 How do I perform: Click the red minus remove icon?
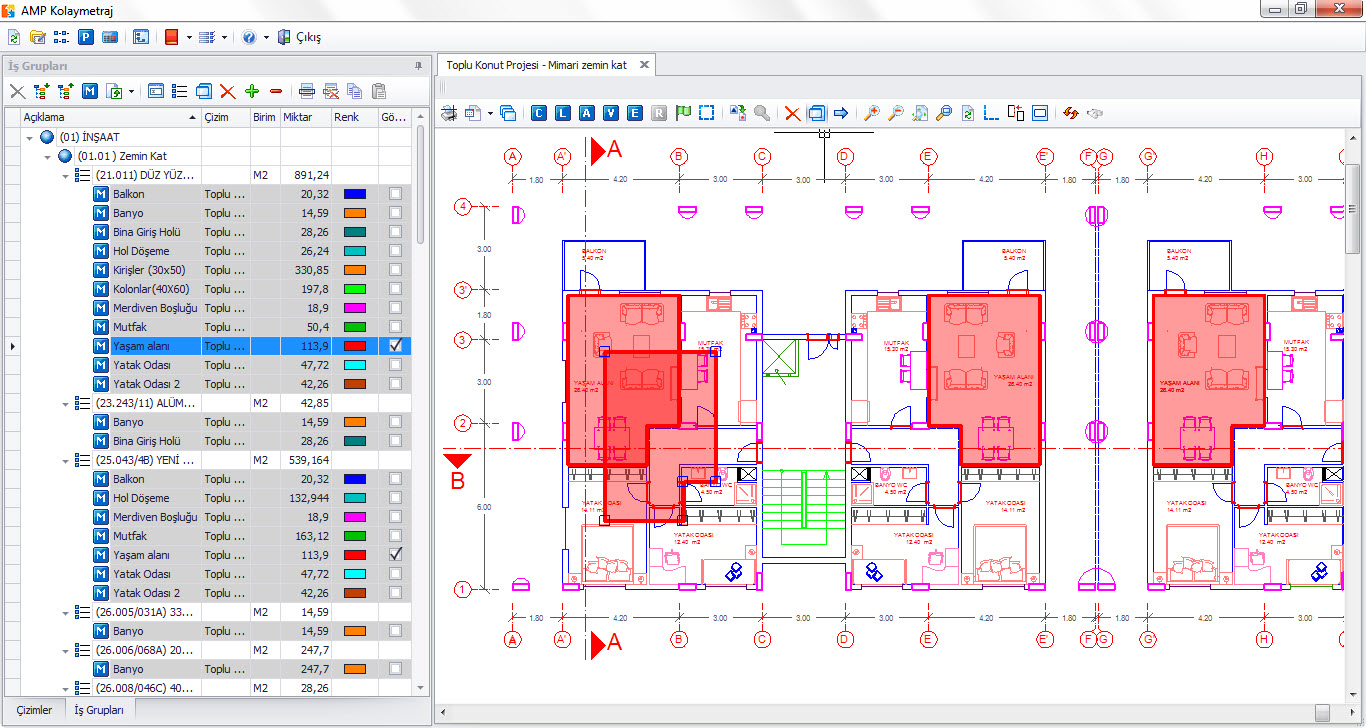(x=276, y=91)
